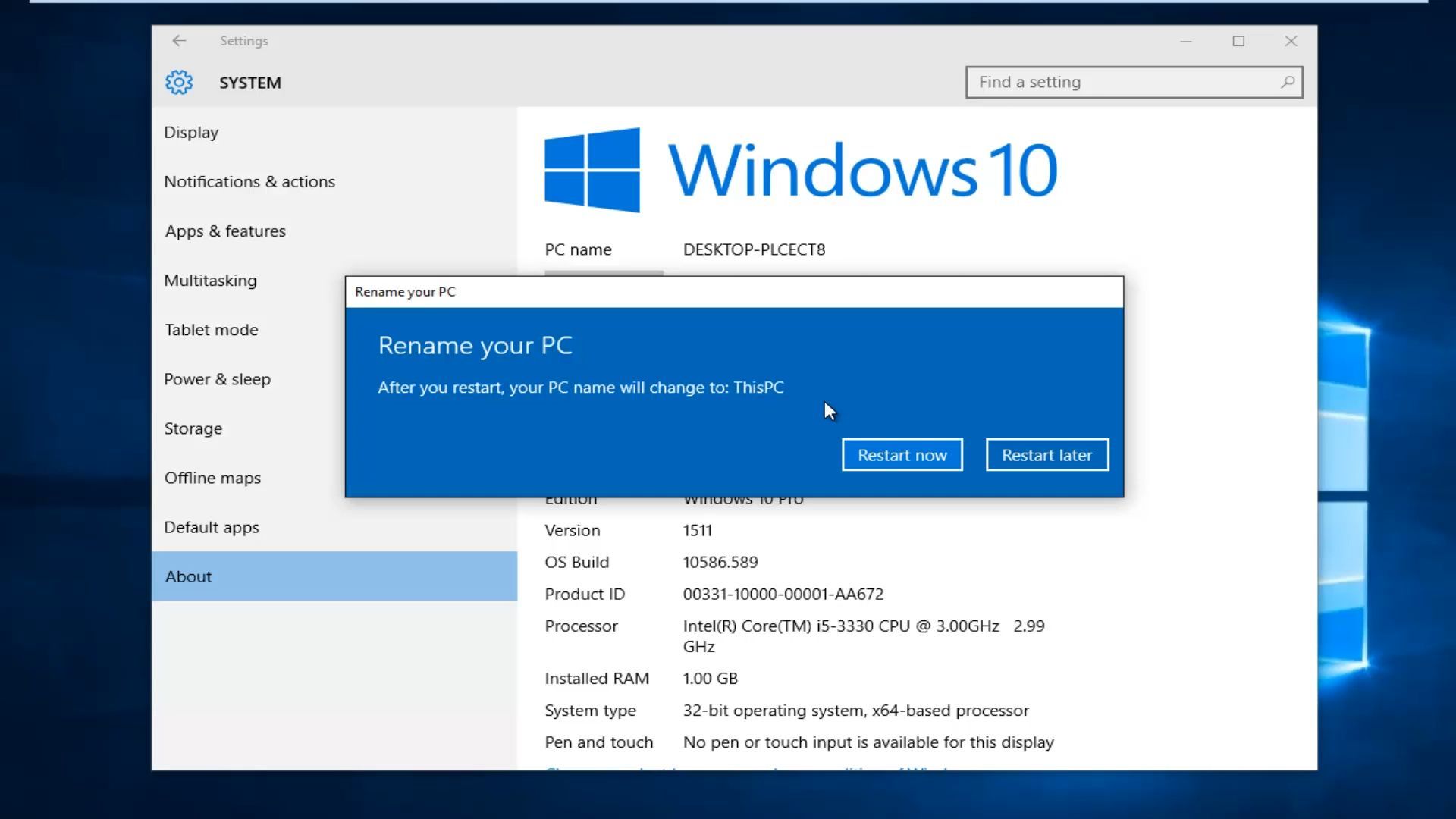
Task: Click the search magnifier icon
Action: coord(1288,82)
